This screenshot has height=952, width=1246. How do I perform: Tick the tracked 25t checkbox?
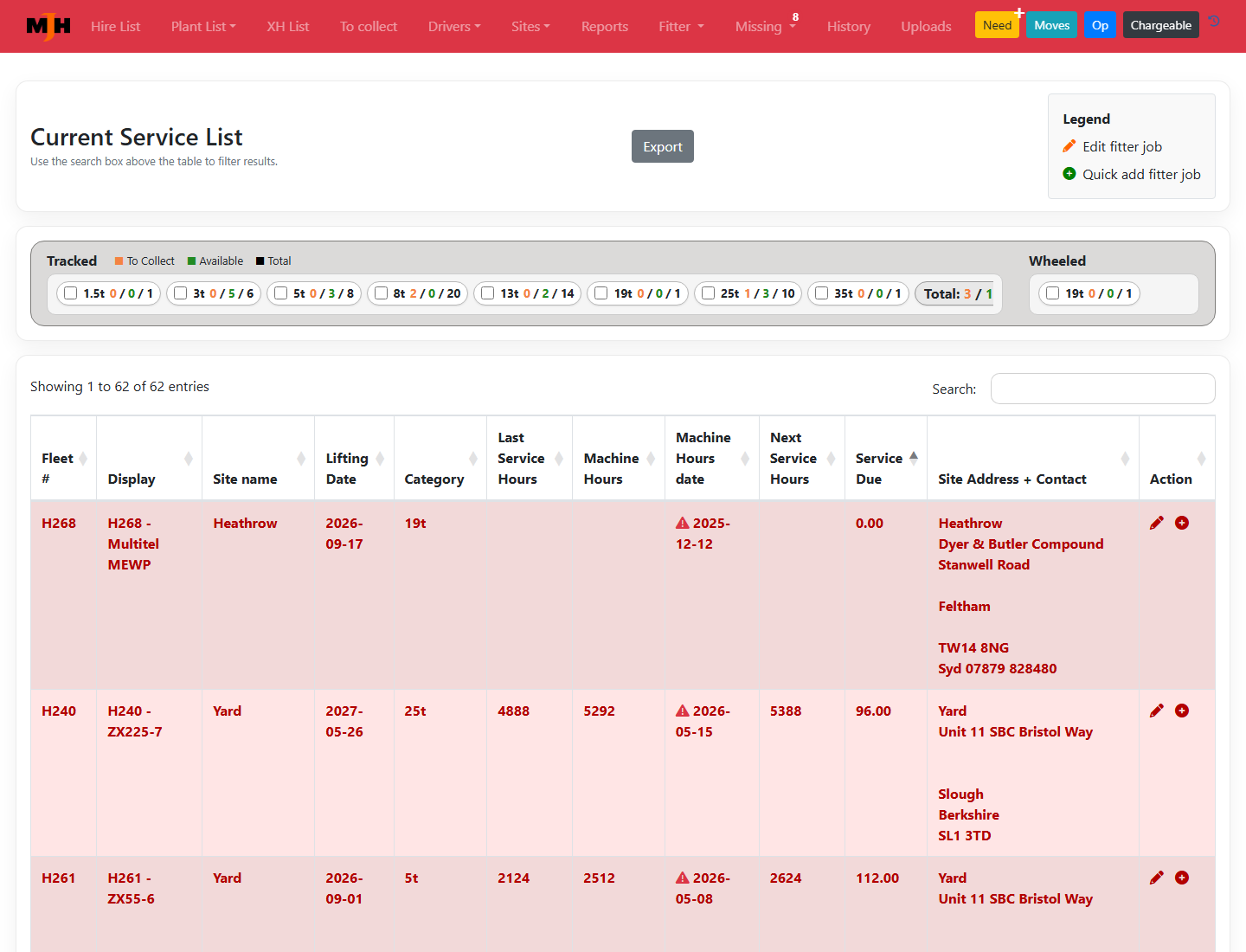[x=708, y=293]
